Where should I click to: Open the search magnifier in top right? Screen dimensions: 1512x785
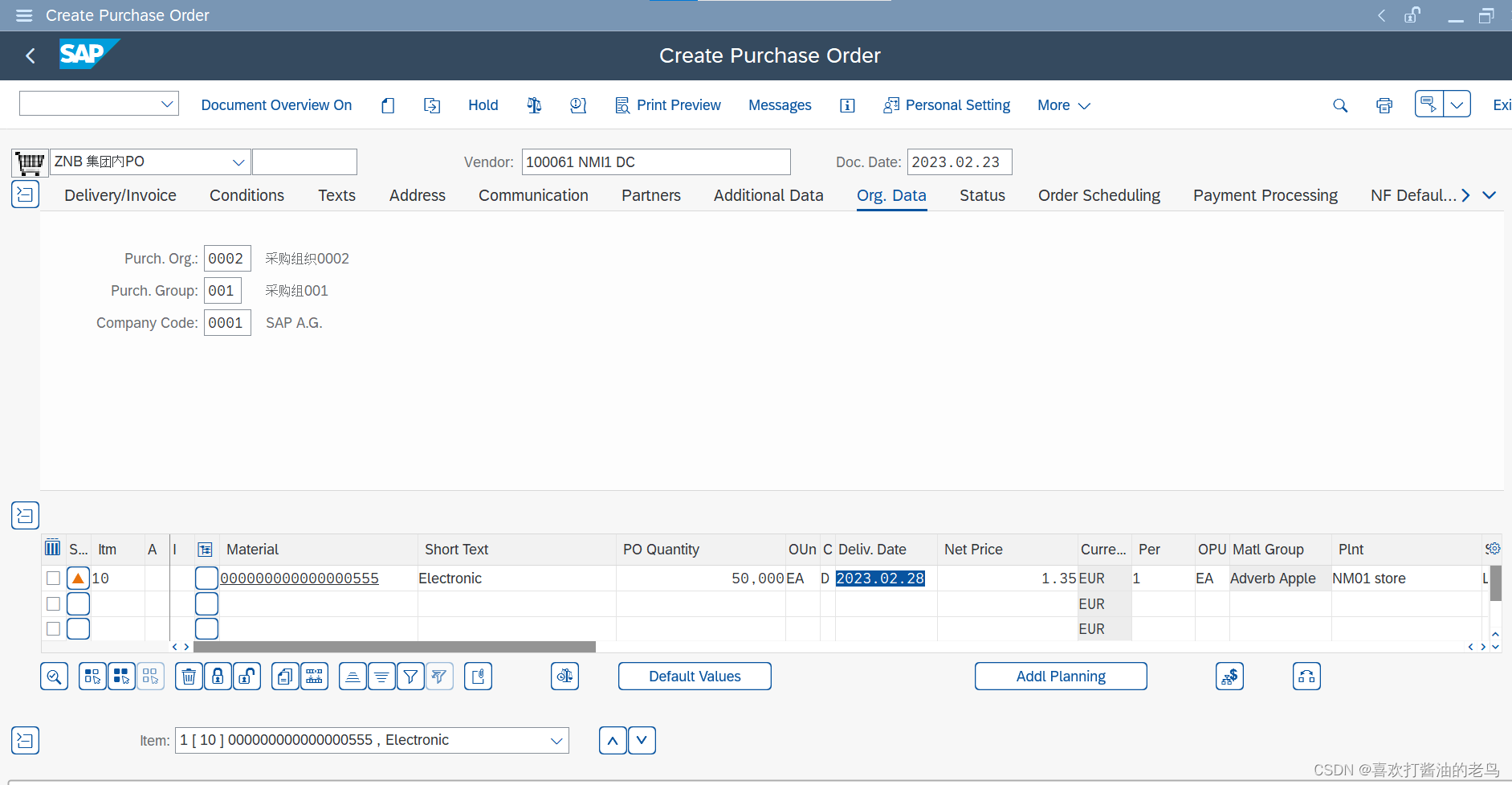click(1339, 104)
